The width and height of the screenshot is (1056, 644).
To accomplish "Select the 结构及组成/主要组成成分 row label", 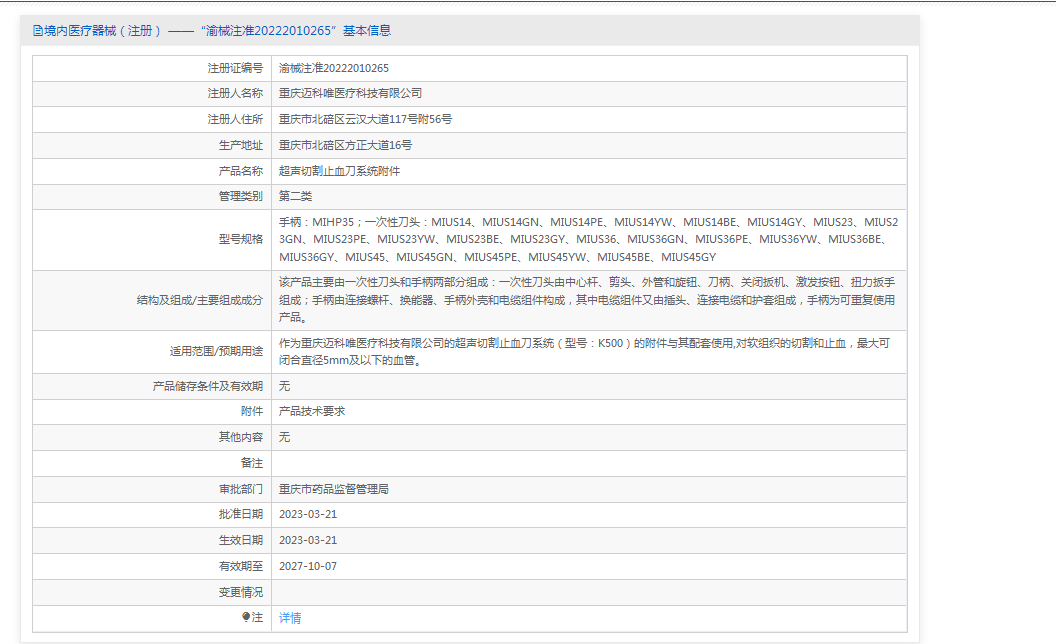I will pos(200,300).
